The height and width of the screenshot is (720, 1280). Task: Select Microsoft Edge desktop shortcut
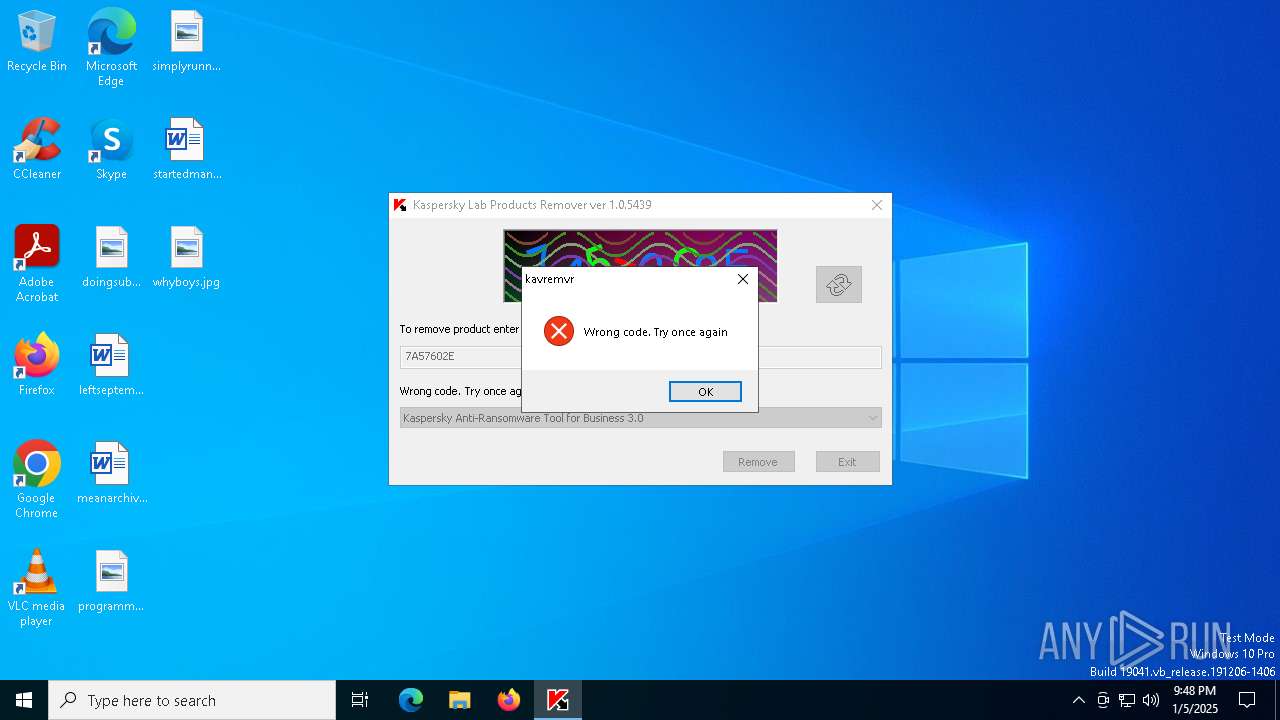[111, 48]
